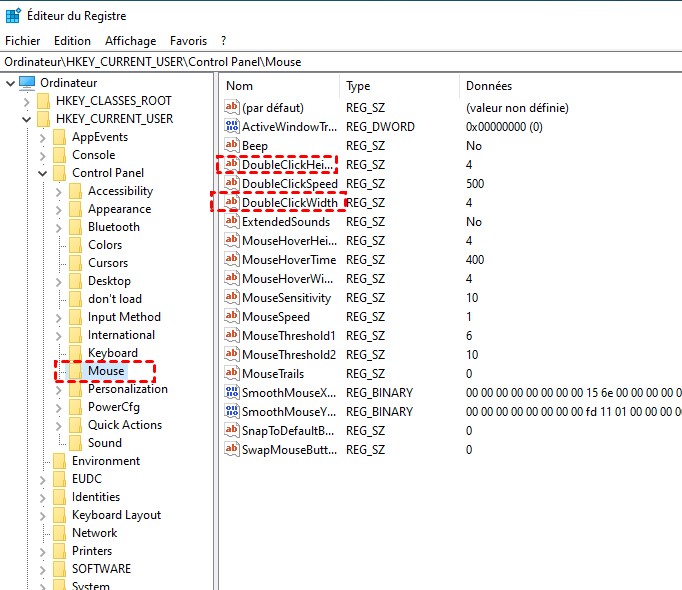Click the HKEY_CLASSES_ROOT folder icon
The width and height of the screenshot is (682, 590).
(43, 101)
